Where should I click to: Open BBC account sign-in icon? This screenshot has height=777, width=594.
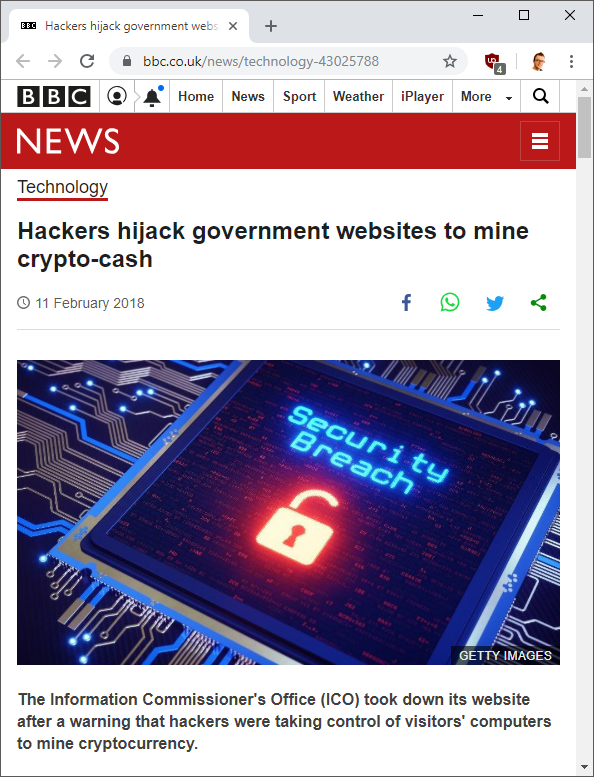pos(117,96)
